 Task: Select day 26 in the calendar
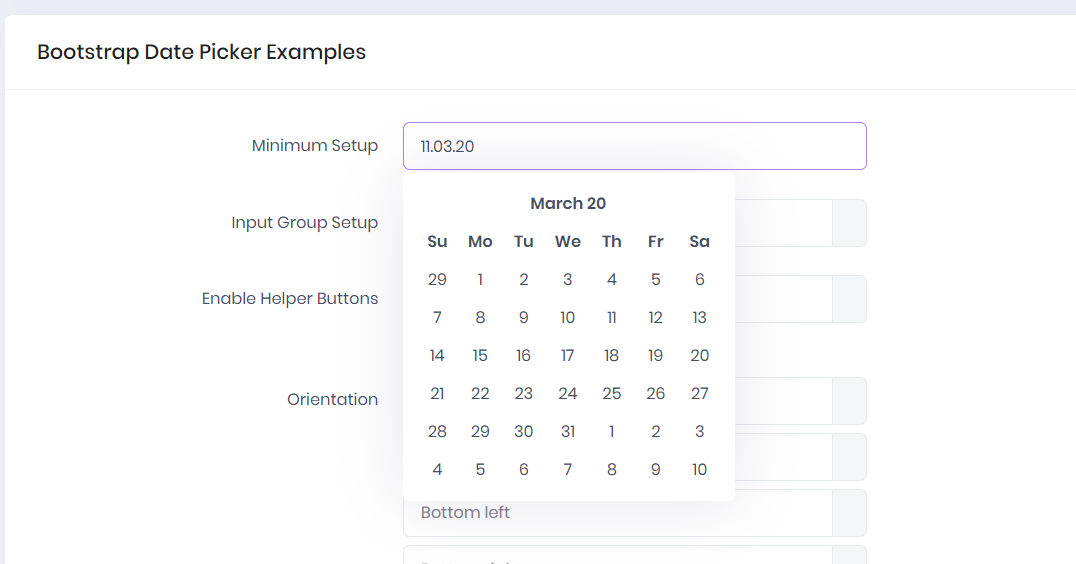tap(655, 394)
